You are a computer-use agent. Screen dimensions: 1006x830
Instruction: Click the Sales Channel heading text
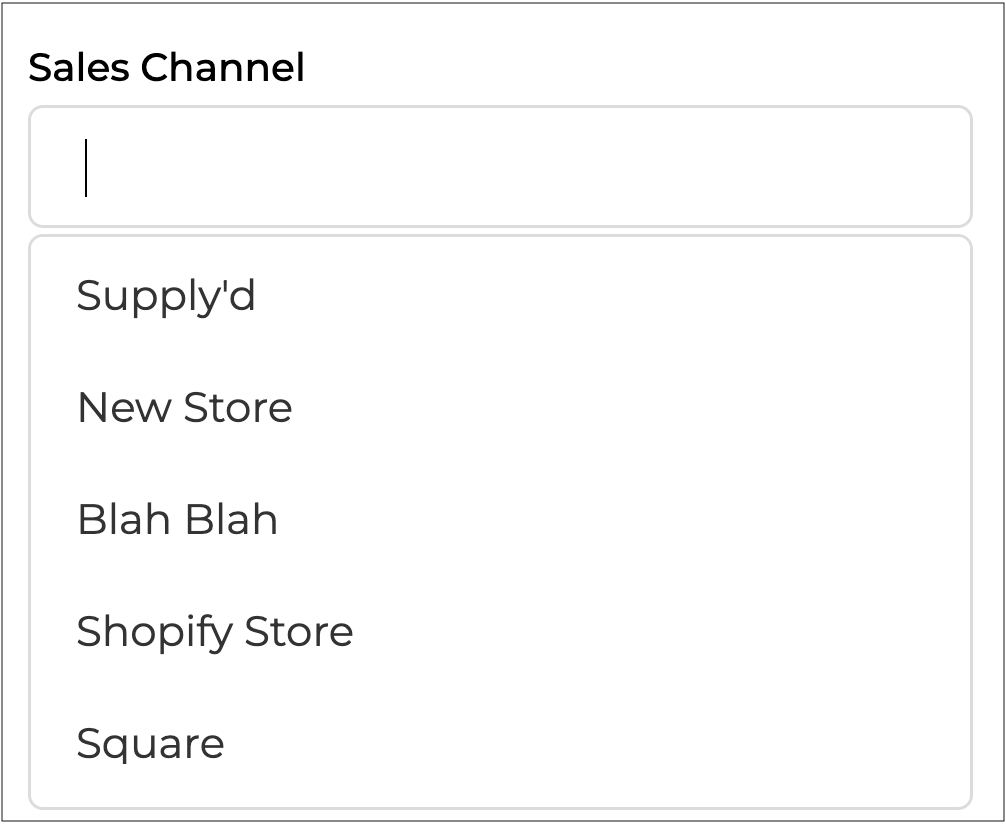[x=166, y=68]
